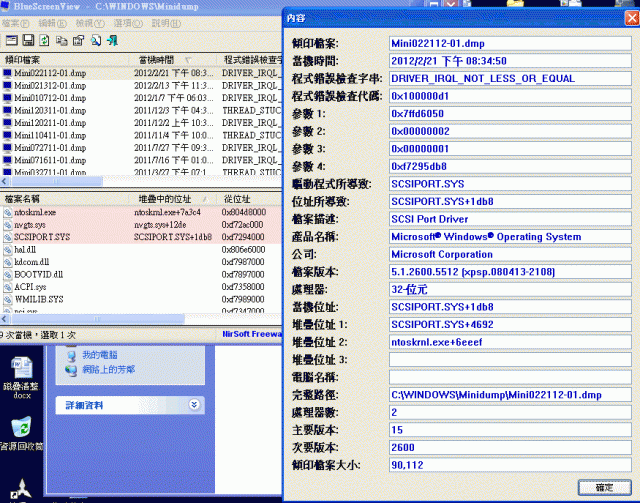Select kdcom.dll driver row
Image resolution: width=640 pixels, height=503 pixels.
pyautogui.click(x=141, y=262)
